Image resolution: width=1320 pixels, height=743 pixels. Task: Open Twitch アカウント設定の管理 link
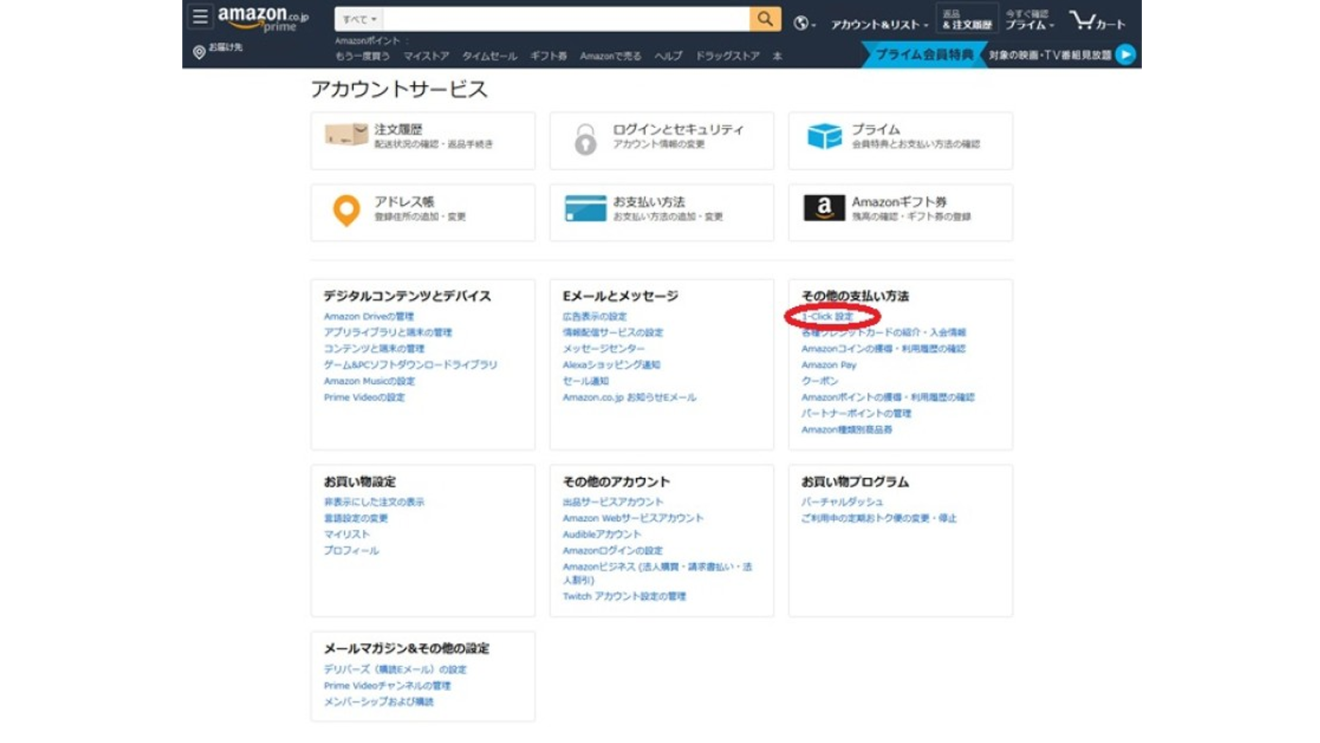click(x=625, y=596)
